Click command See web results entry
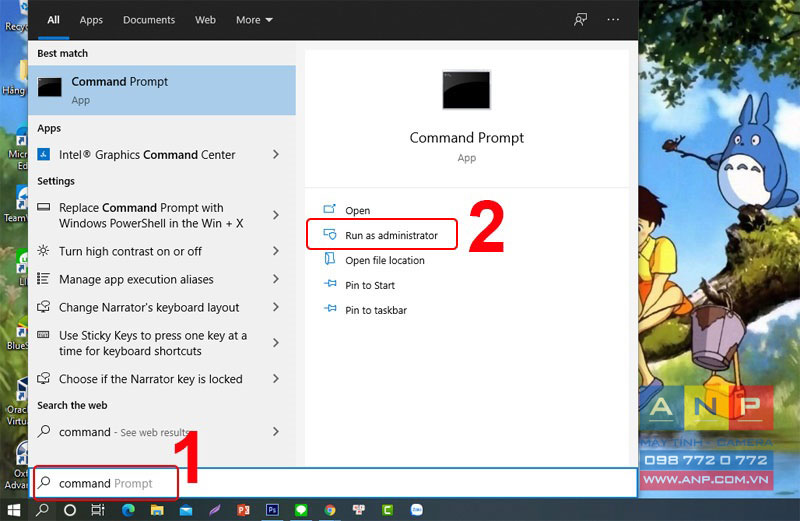The image size is (800, 521). [125, 432]
